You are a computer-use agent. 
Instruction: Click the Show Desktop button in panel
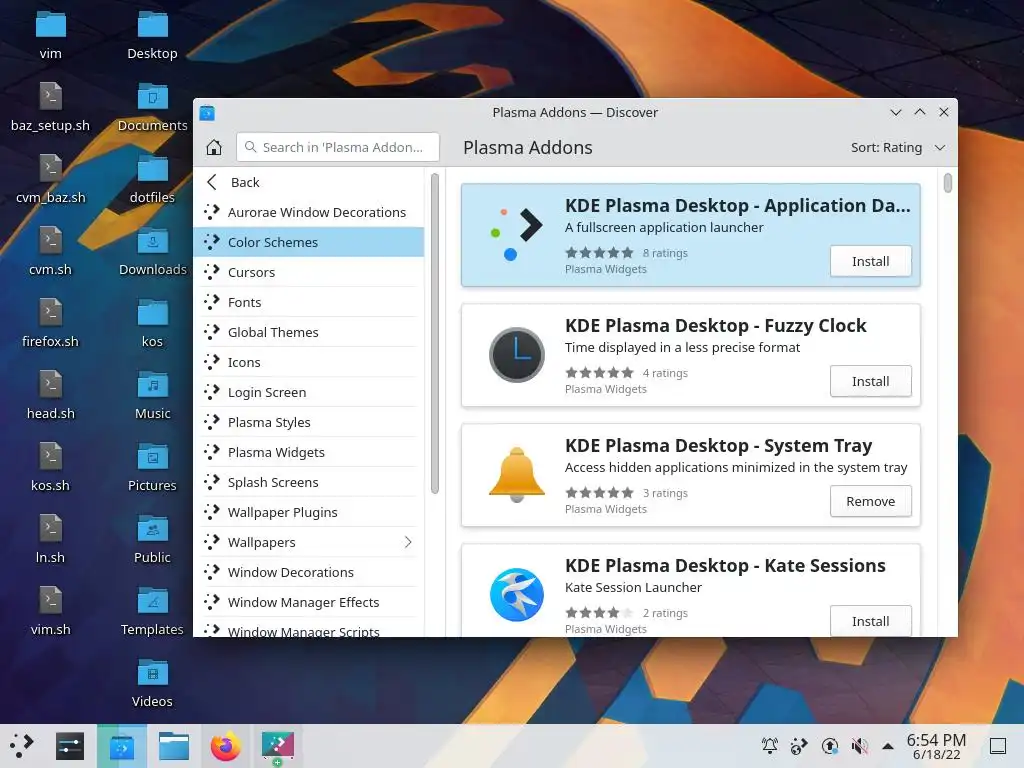coord(998,746)
